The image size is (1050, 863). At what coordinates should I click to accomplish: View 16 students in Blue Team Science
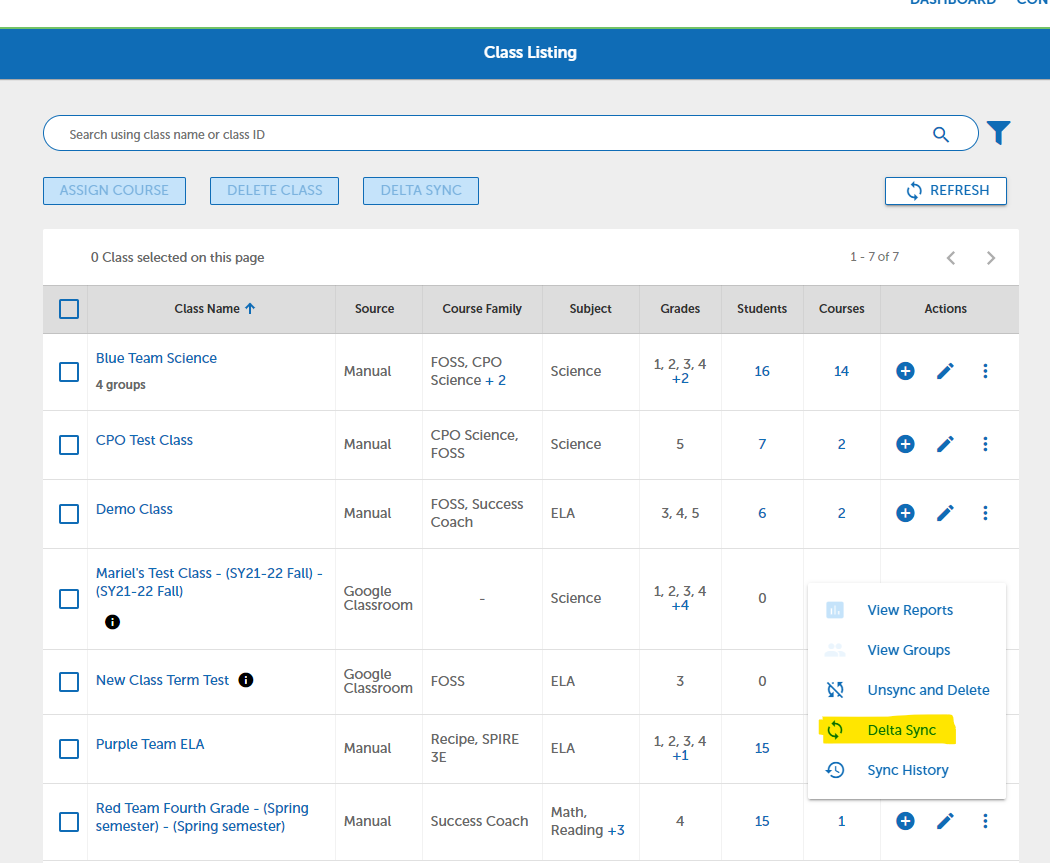[762, 371]
